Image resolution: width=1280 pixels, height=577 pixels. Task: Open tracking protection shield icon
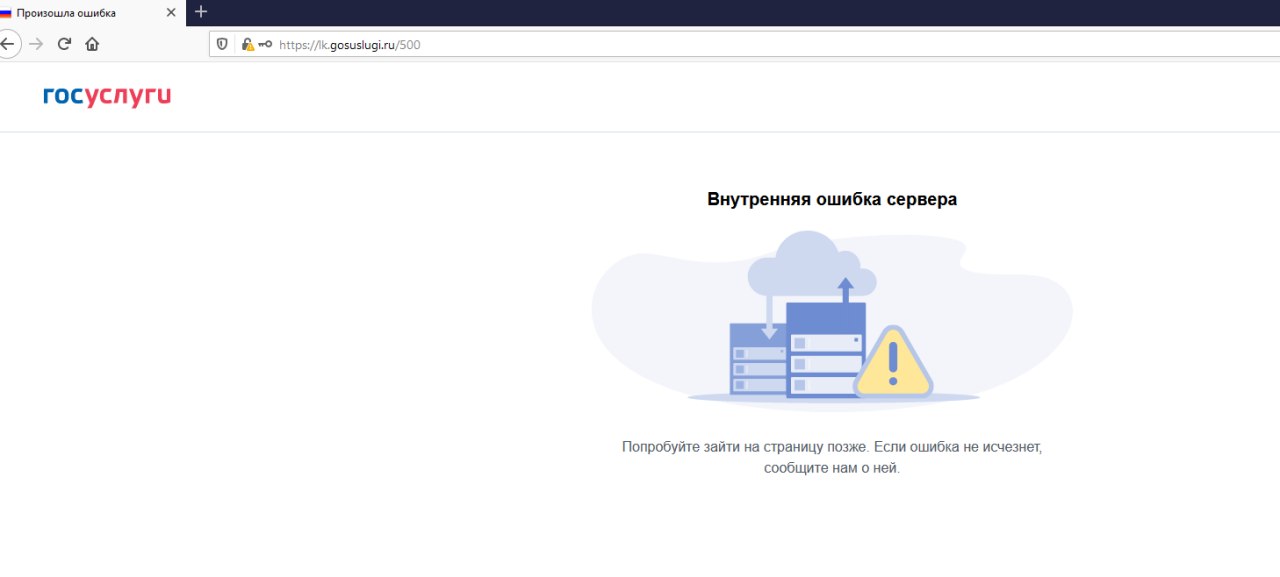click(223, 44)
